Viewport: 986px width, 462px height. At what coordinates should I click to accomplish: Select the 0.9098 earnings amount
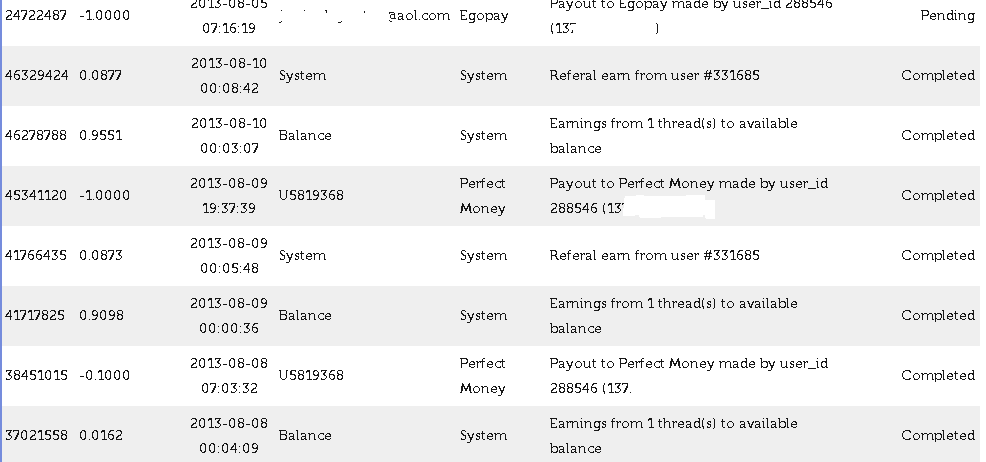point(100,316)
